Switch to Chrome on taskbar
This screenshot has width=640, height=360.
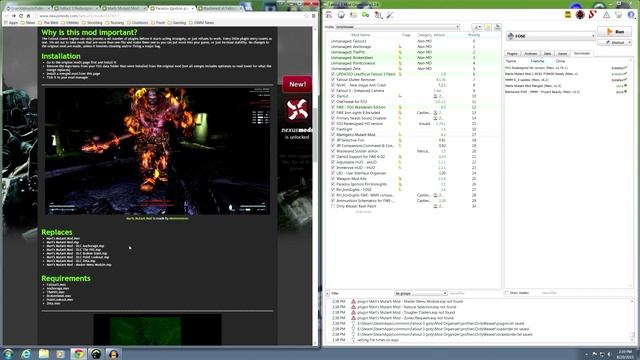[x=78, y=354]
